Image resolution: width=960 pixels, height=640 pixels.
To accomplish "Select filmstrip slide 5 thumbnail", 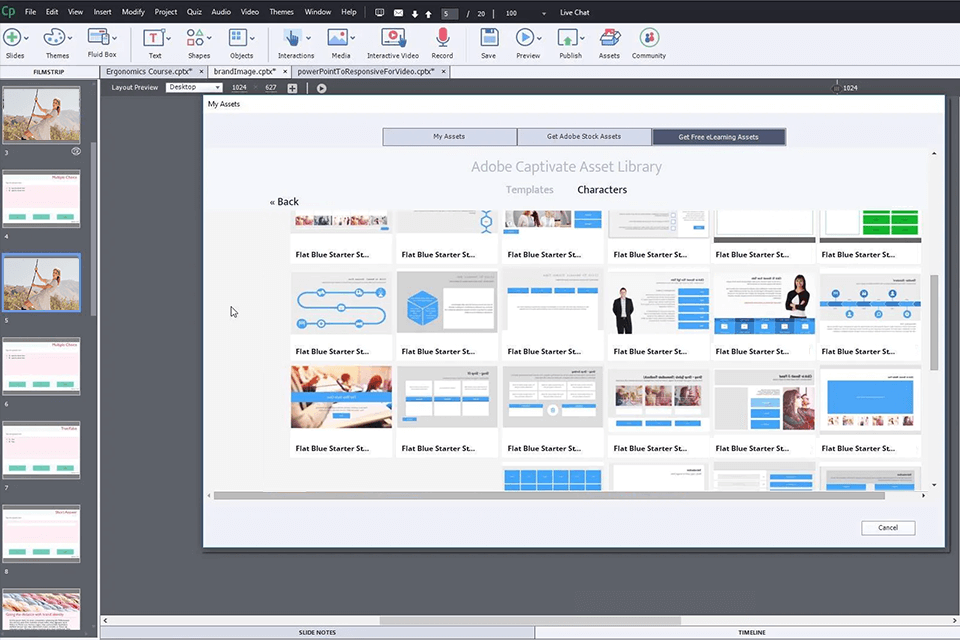I will 41,283.
